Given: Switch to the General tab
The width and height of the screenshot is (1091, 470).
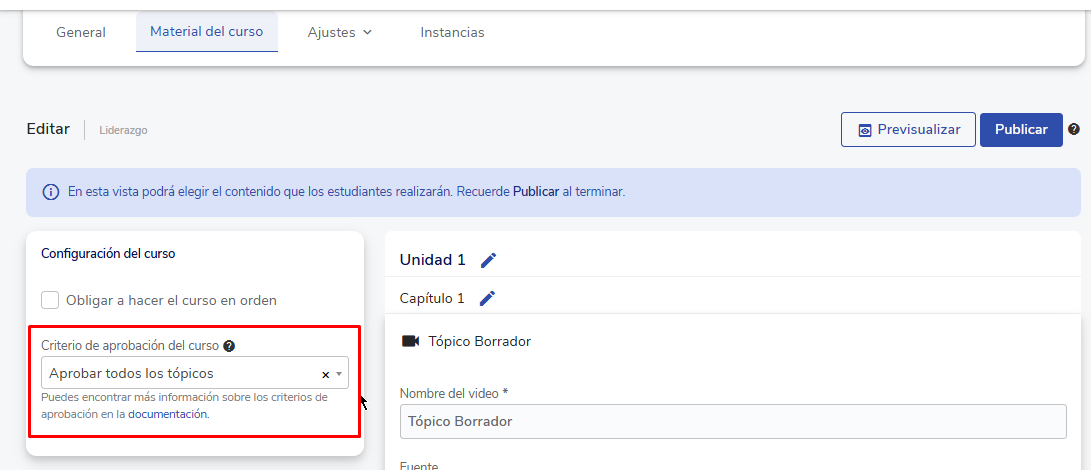Looking at the screenshot, I should (81, 32).
